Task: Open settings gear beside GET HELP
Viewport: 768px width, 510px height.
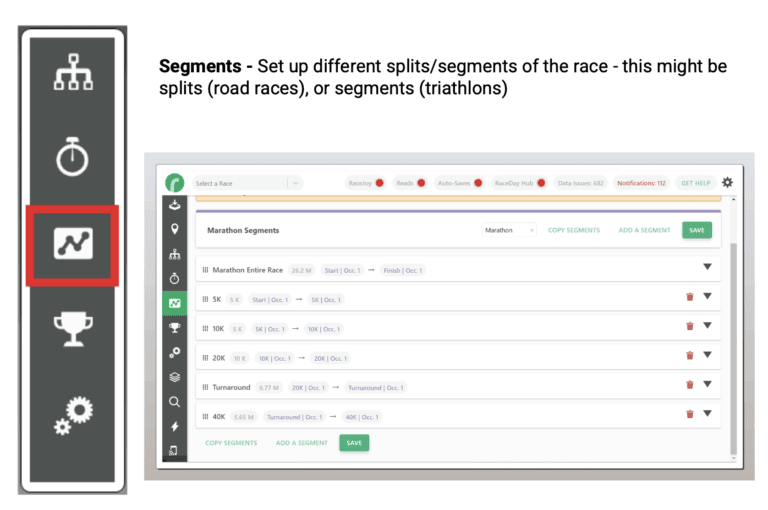Action: point(727,183)
